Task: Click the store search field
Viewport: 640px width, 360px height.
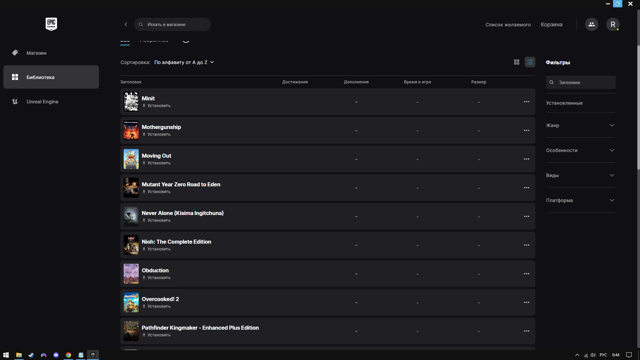Action: (x=173, y=24)
